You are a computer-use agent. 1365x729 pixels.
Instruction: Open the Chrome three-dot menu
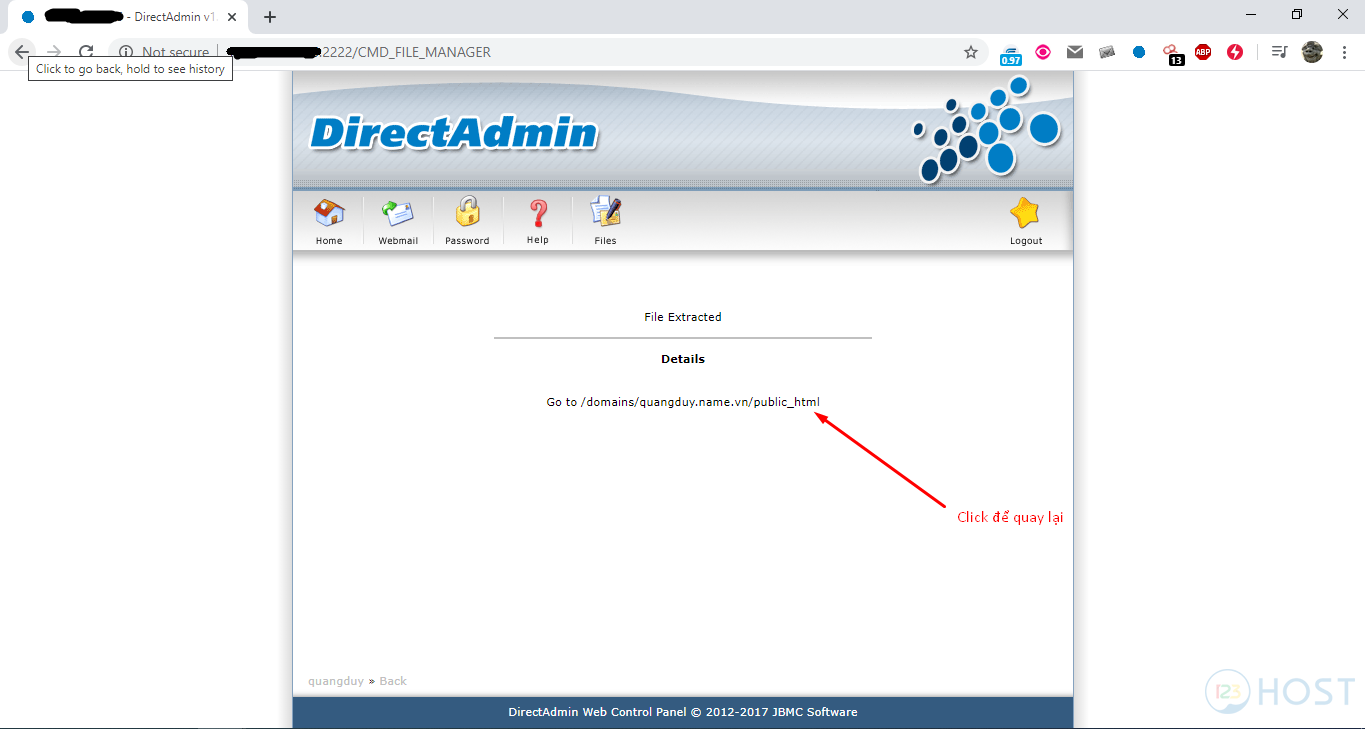click(x=1343, y=52)
